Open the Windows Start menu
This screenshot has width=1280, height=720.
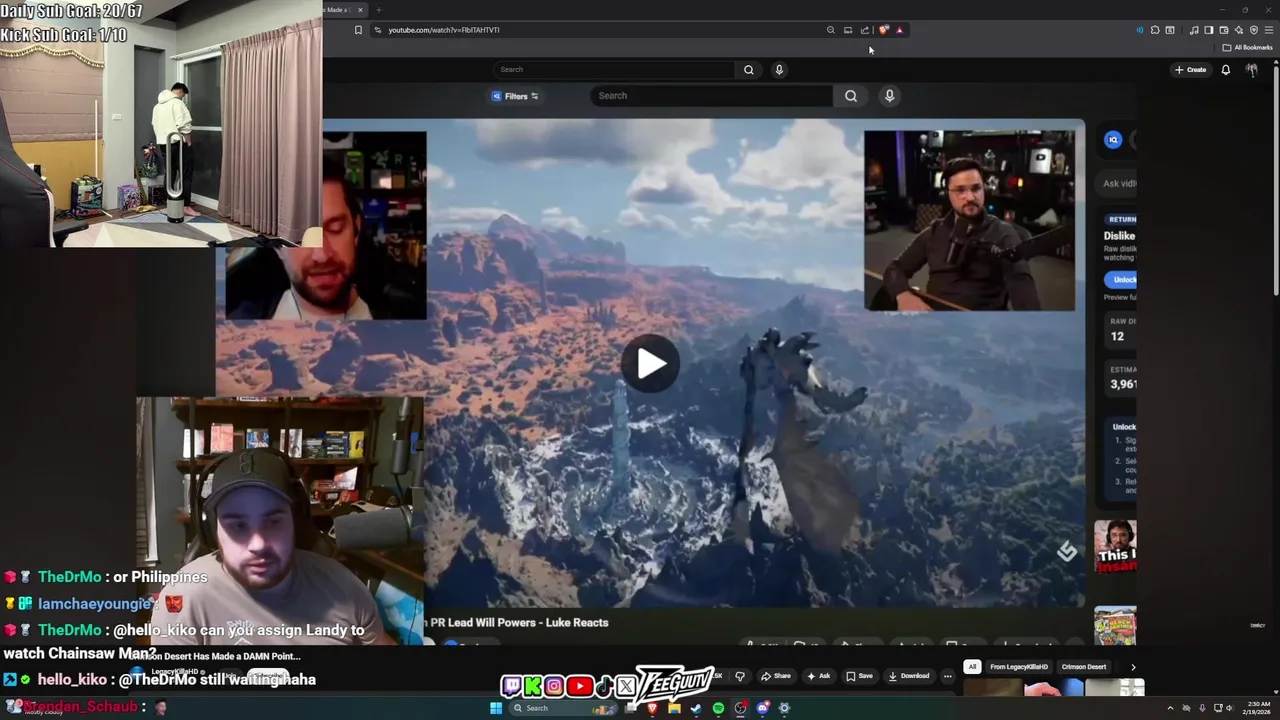click(495, 708)
